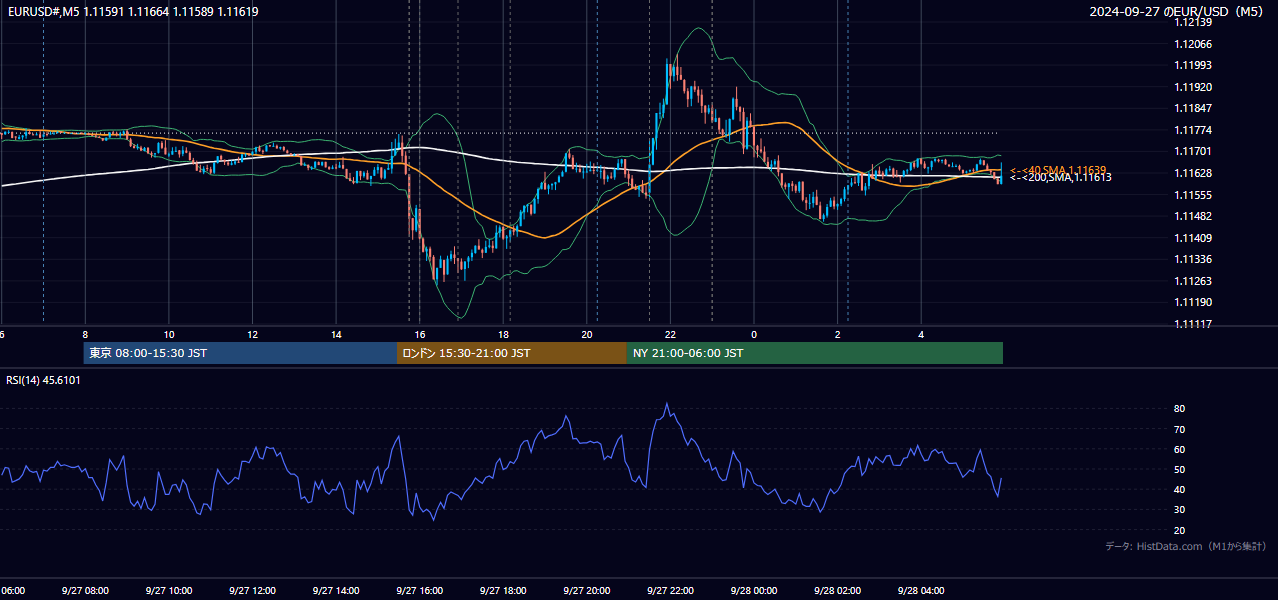The height and width of the screenshot is (600, 1278).
Task: Click the 9/27 22:00 bottom time label
Action: (x=670, y=591)
